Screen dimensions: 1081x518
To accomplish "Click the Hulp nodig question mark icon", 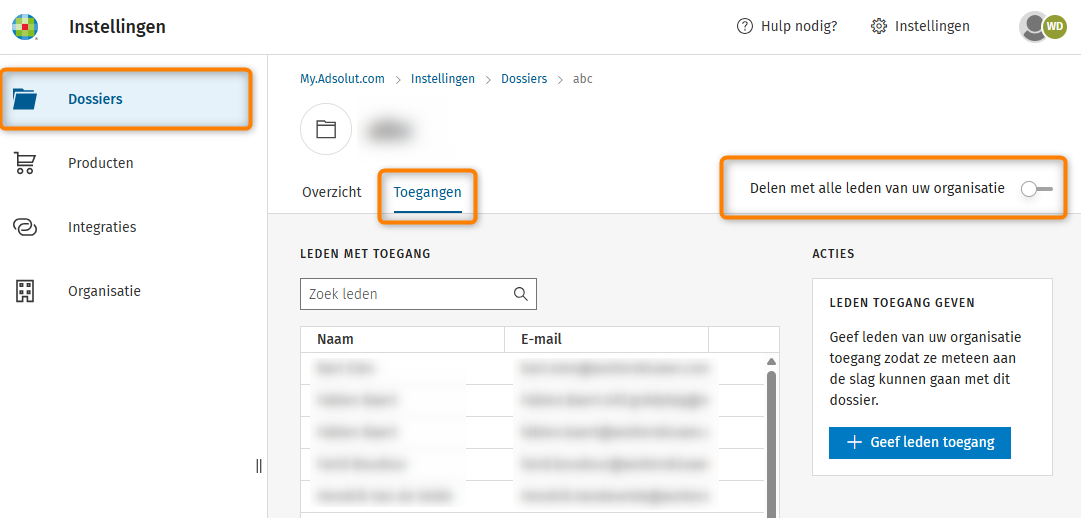I will pos(744,27).
